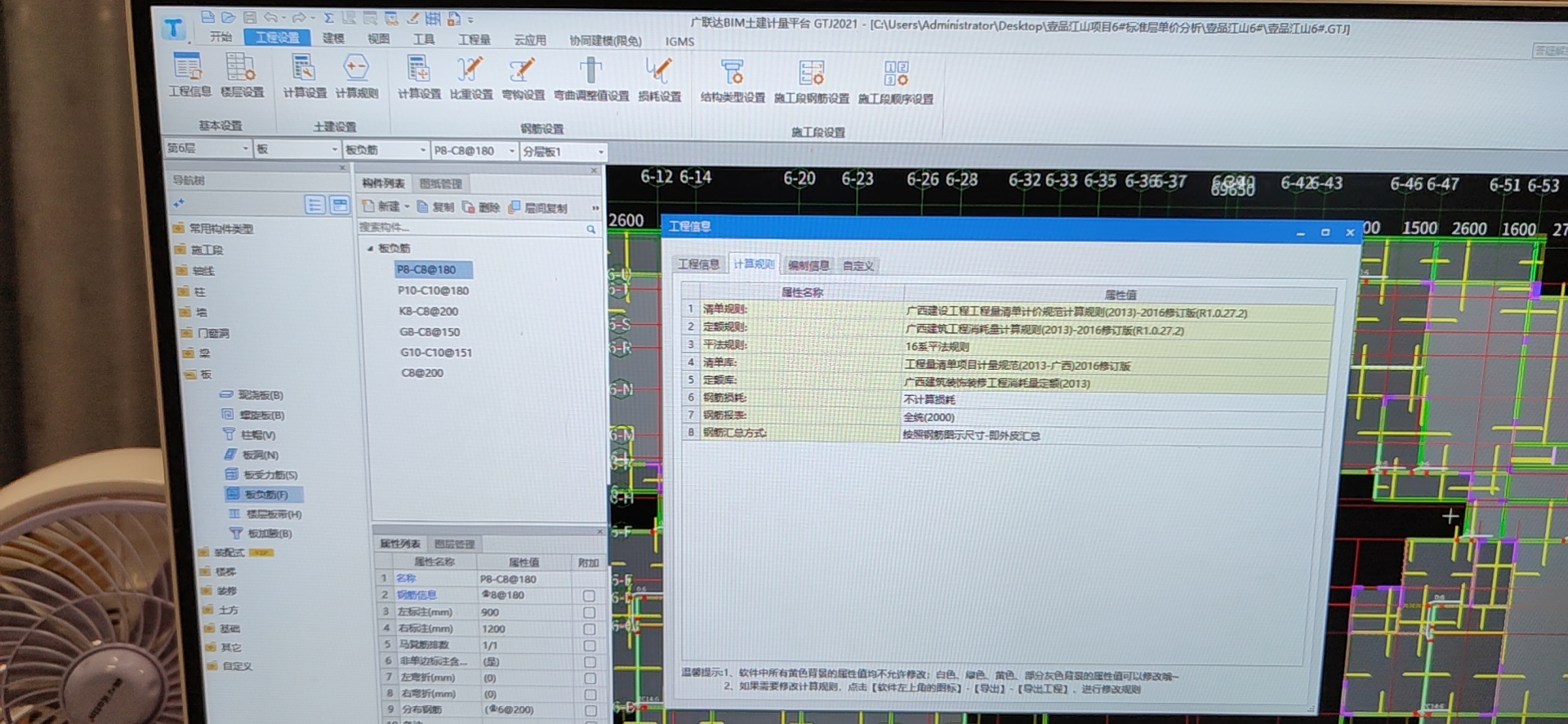The width and height of the screenshot is (1568, 724).
Task: Tick the 附加 checkbox for 分布钢筋 row
Action: [590, 710]
